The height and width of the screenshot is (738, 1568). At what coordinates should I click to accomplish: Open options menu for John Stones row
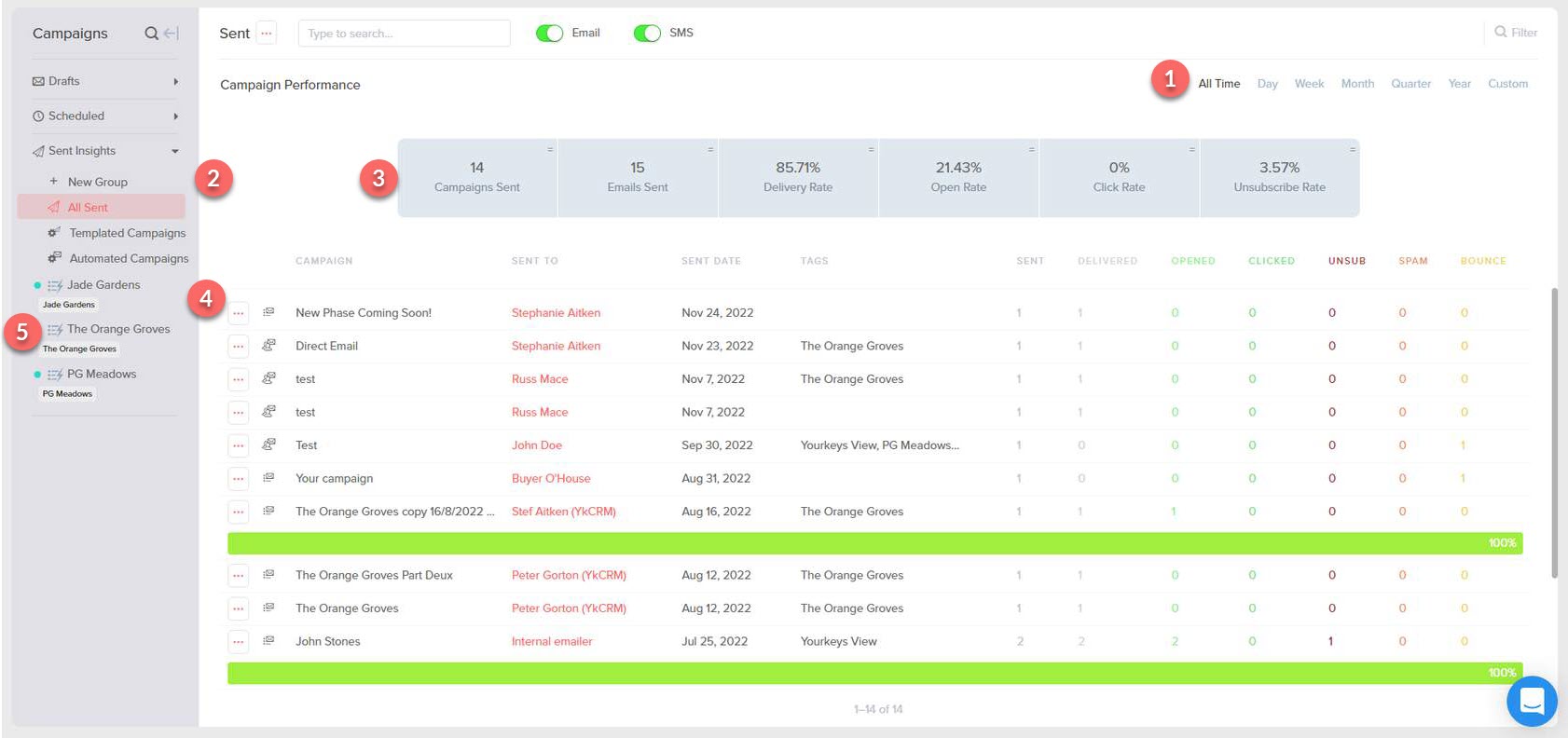[x=239, y=642]
